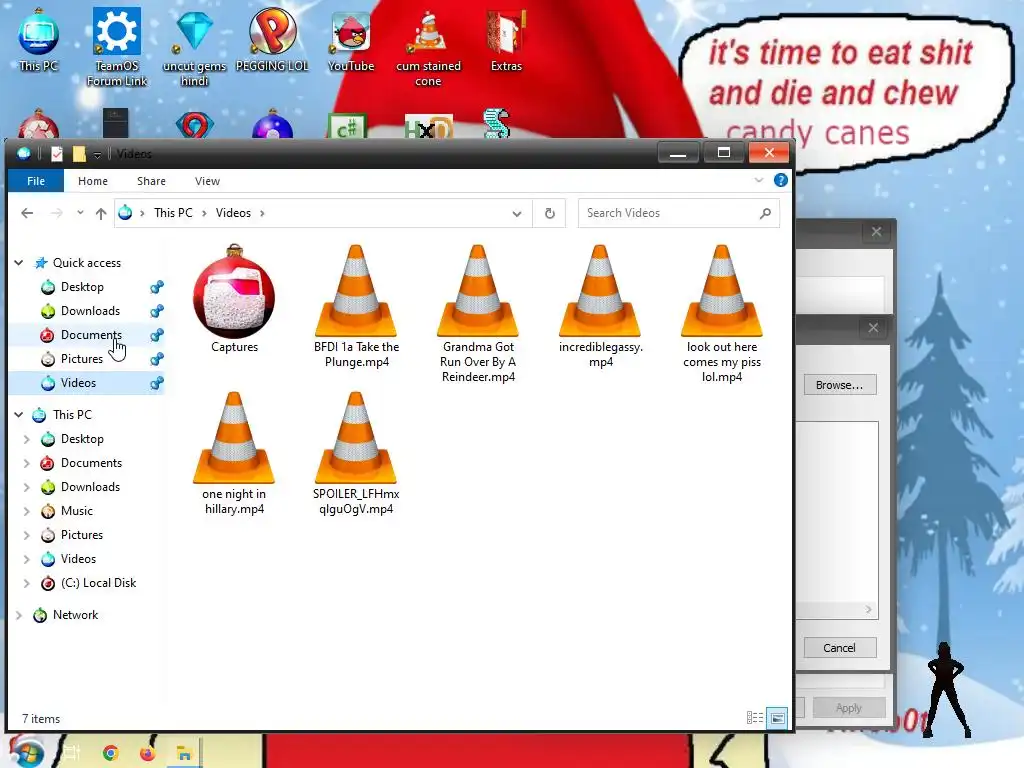Viewport: 1024px width, 768px height.
Task: Select incrediblegassy.mp4 video file
Action: [x=600, y=306]
